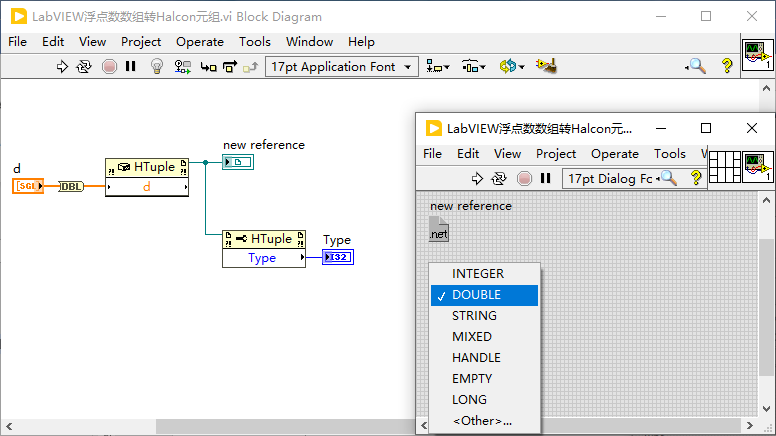Open the Help menu in block diagram
This screenshot has width=776, height=436.
pos(361,42)
